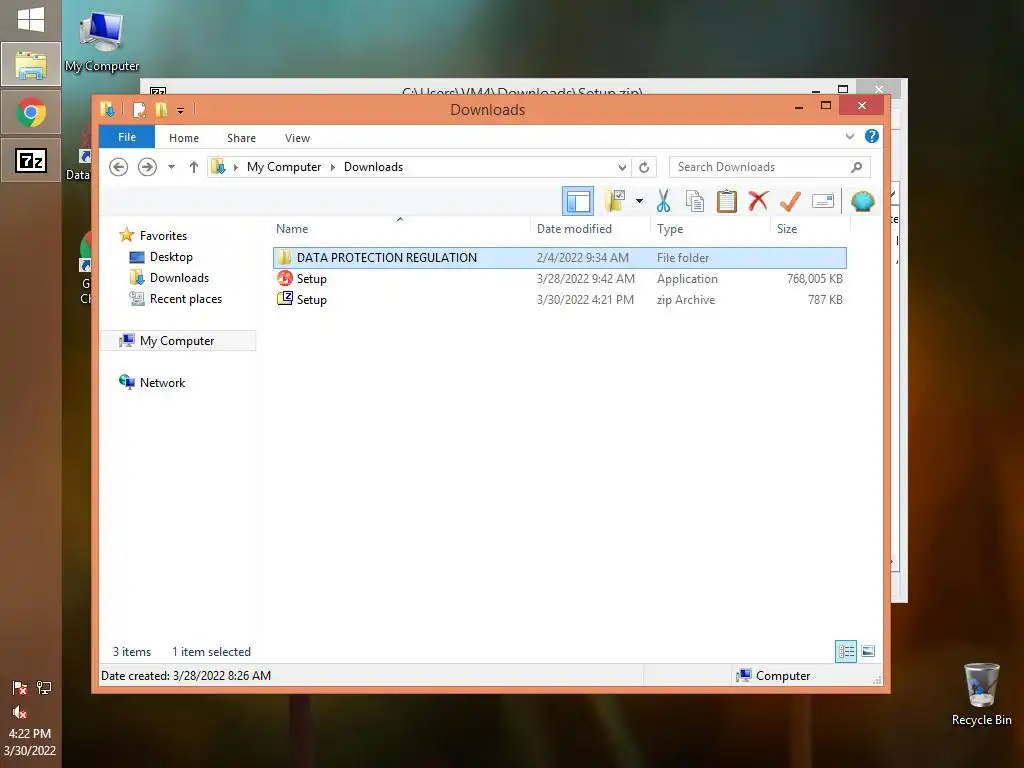1024x768 pixels.
Task: Select Favorites in the navigation pane
Action: [163, 236]
